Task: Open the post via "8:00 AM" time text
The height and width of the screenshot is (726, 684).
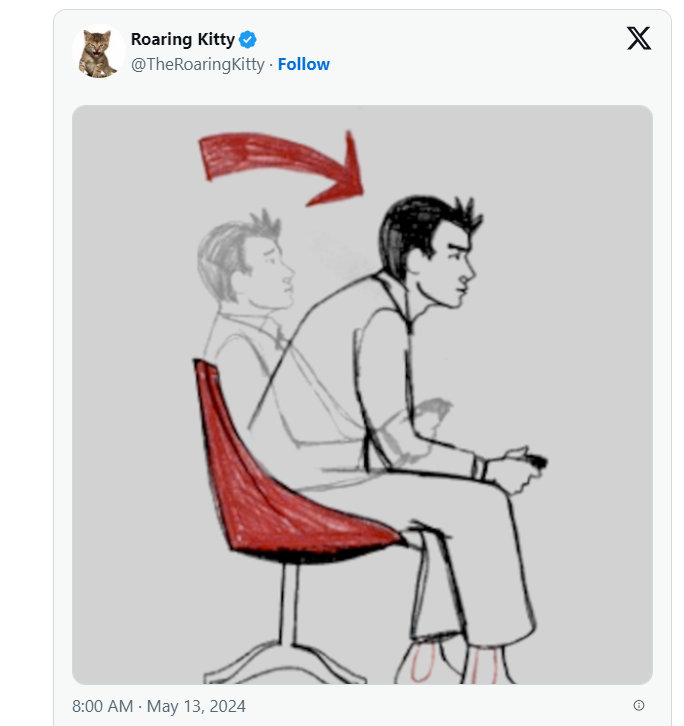Action: 102,706
